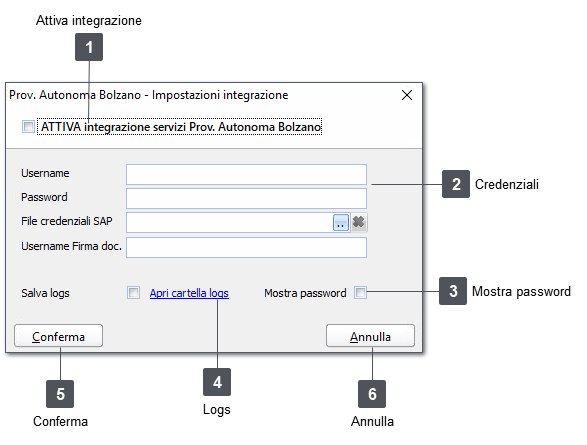Click callout number 3 marker
The height and width of the screenshot is (445, 587).
tap(453, 291)
